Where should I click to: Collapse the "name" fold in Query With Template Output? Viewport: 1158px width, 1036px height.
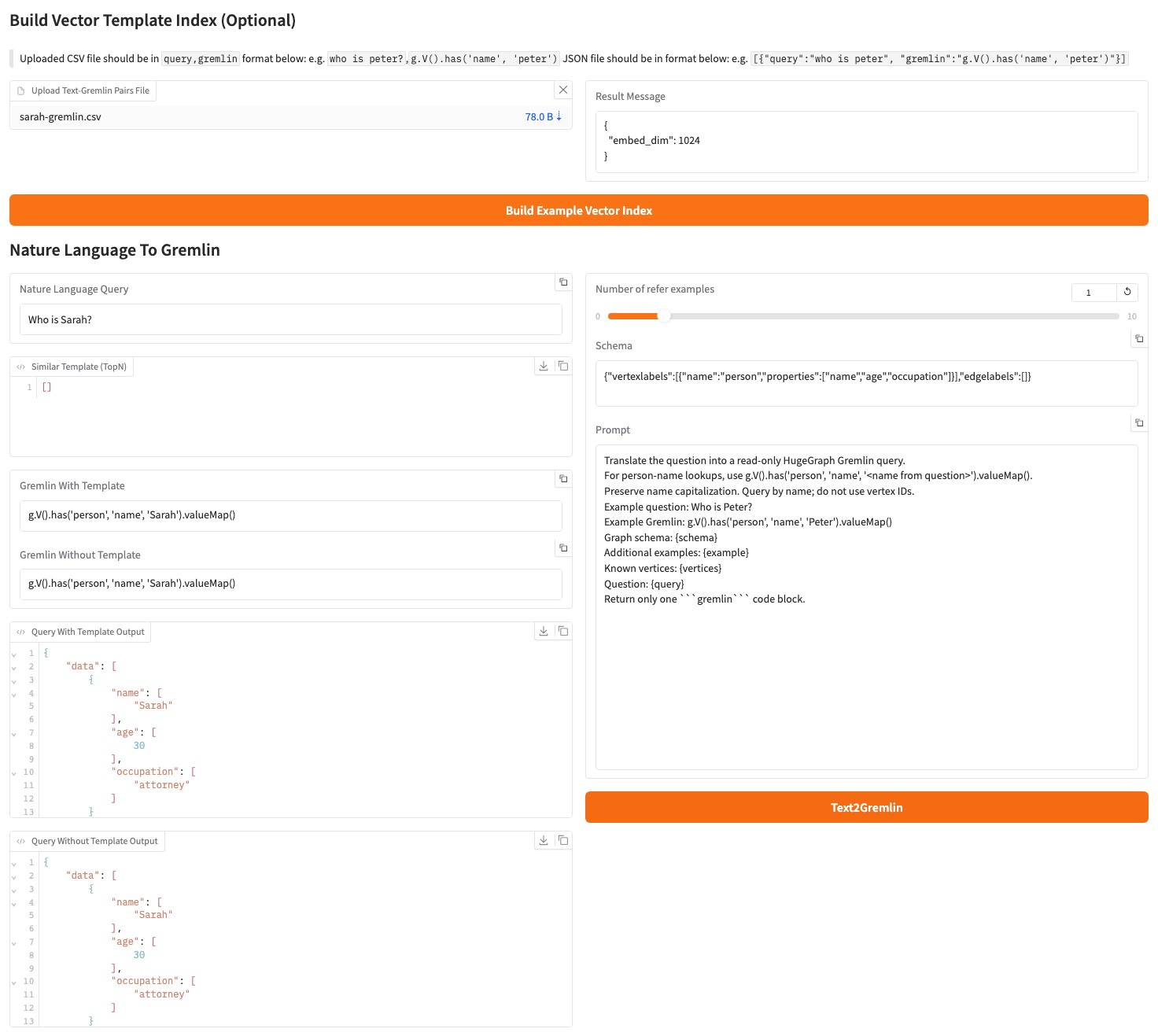(14, 694)
